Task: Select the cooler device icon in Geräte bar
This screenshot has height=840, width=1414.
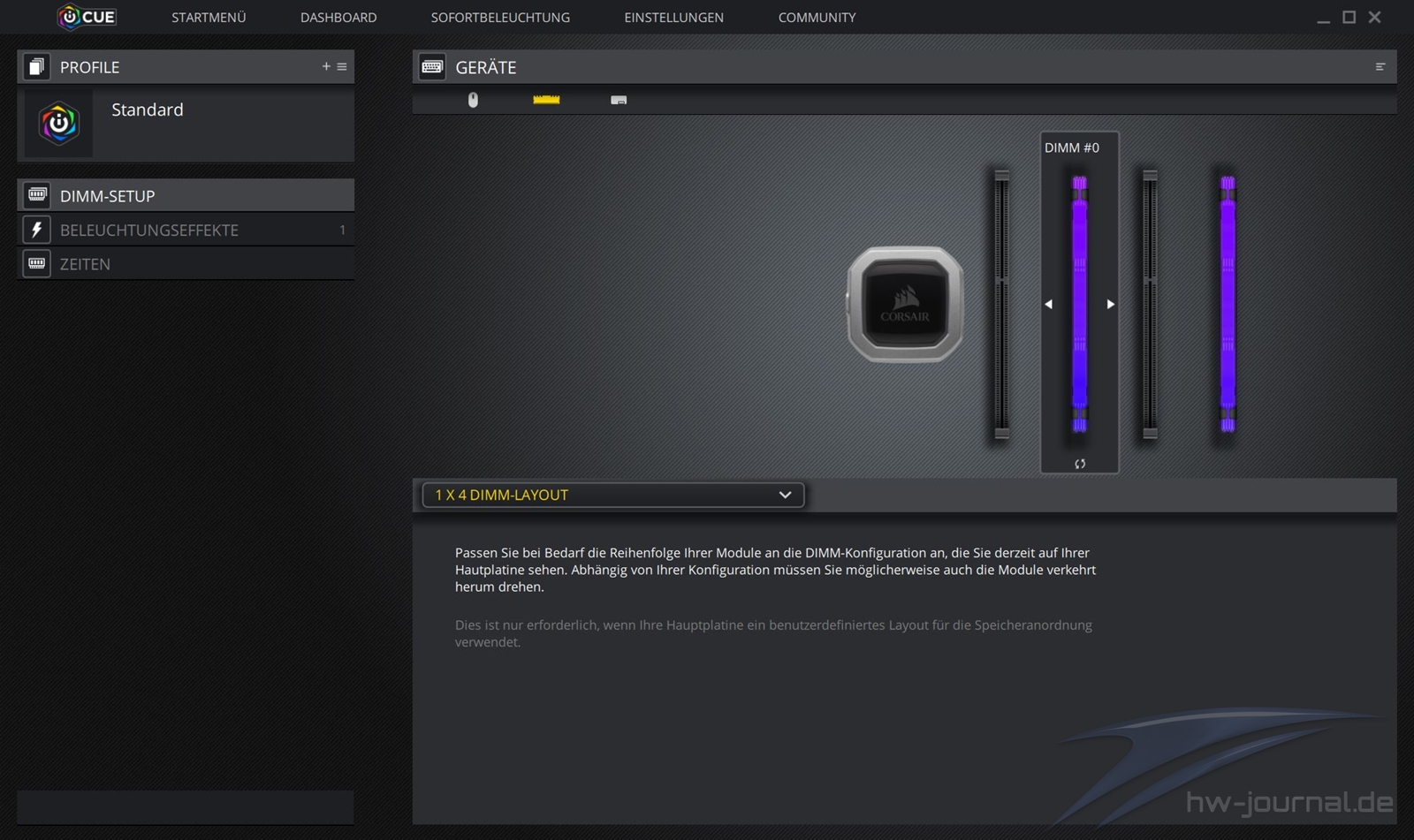Action: (x=619, y=100)
